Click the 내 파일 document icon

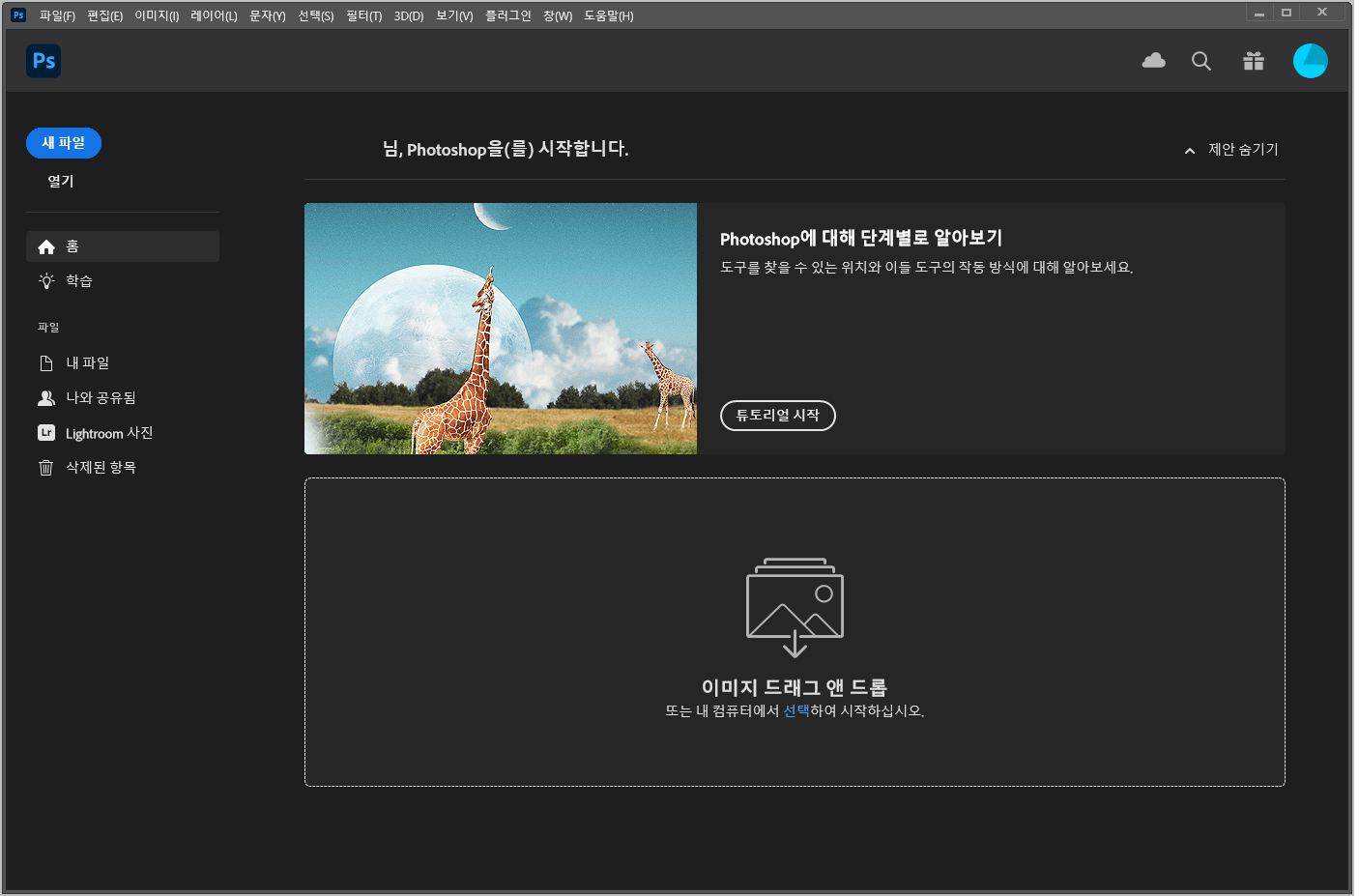point(45,362)
